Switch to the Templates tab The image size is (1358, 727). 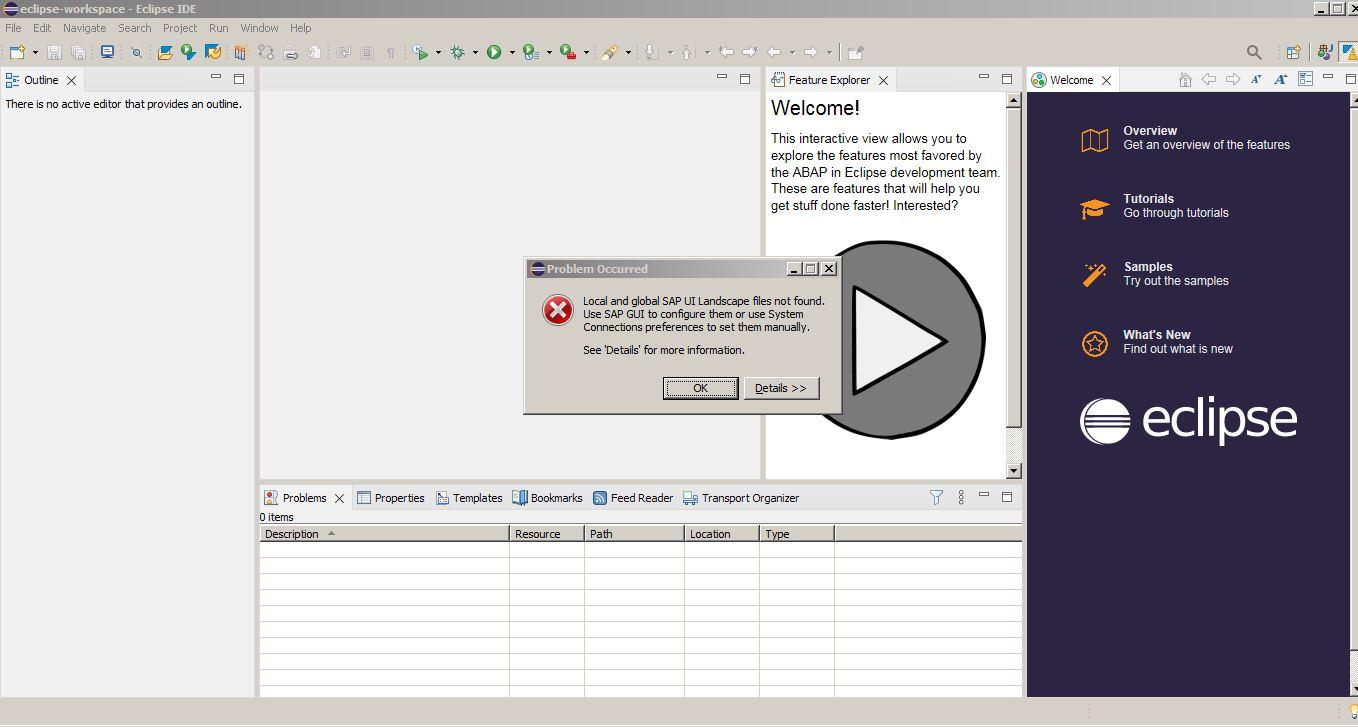click(x=469, y=498)
